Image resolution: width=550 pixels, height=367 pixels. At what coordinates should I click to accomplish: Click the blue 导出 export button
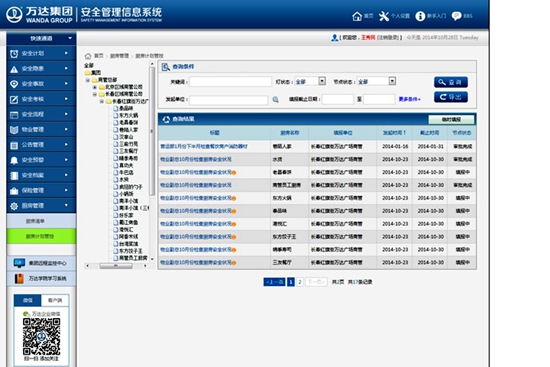[451, 97]
